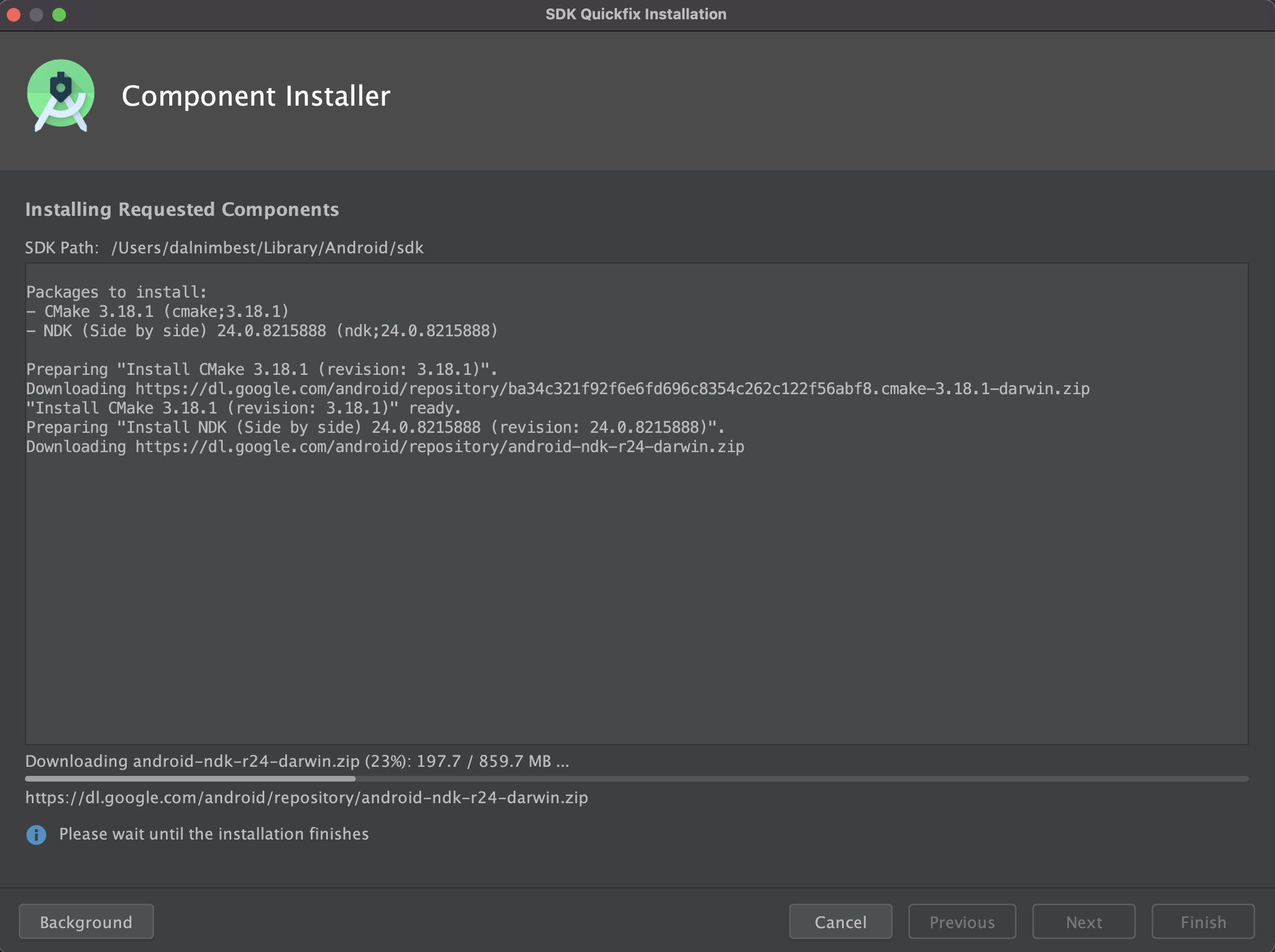This screenshot has height=952, width=1275.
Task: Close the SDK Quickfix Installation window
Action: pos(14,14)
